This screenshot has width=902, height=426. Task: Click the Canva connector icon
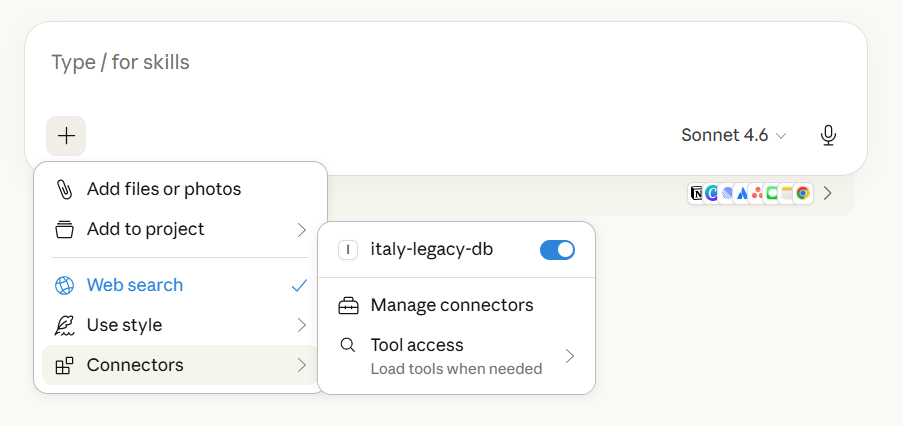712,193
